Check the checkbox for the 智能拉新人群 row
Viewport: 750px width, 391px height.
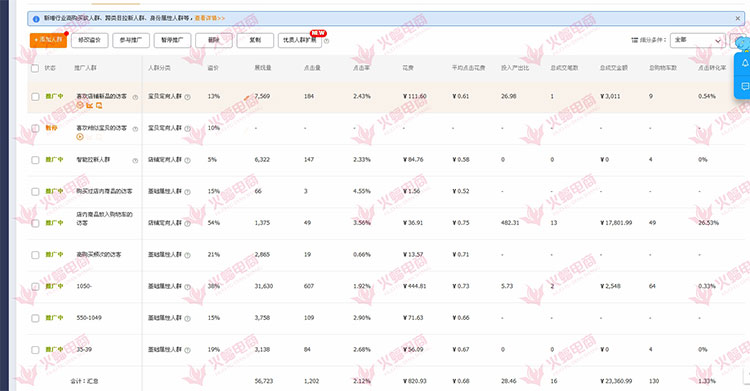click(x=35, y=160)
